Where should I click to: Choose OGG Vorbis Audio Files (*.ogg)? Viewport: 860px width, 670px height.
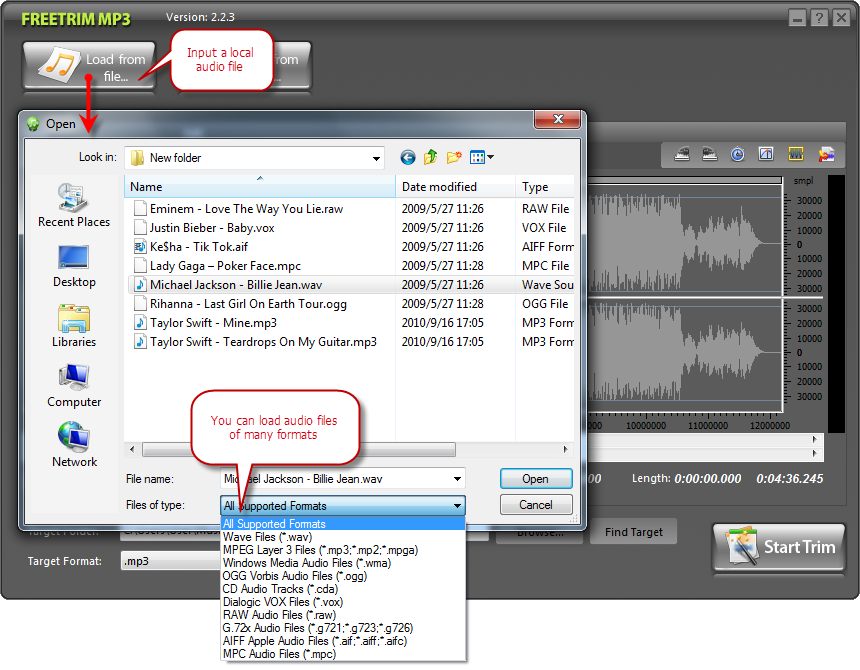(x=343, y=576)
